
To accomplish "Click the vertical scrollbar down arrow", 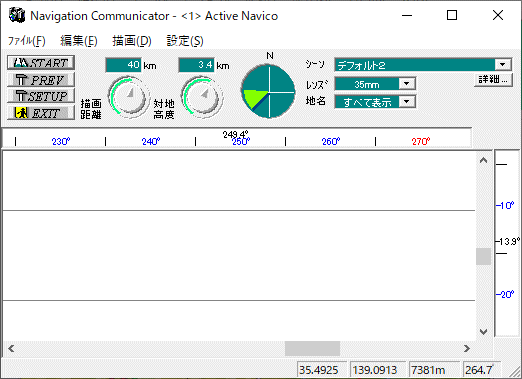I will pos(483,331).
